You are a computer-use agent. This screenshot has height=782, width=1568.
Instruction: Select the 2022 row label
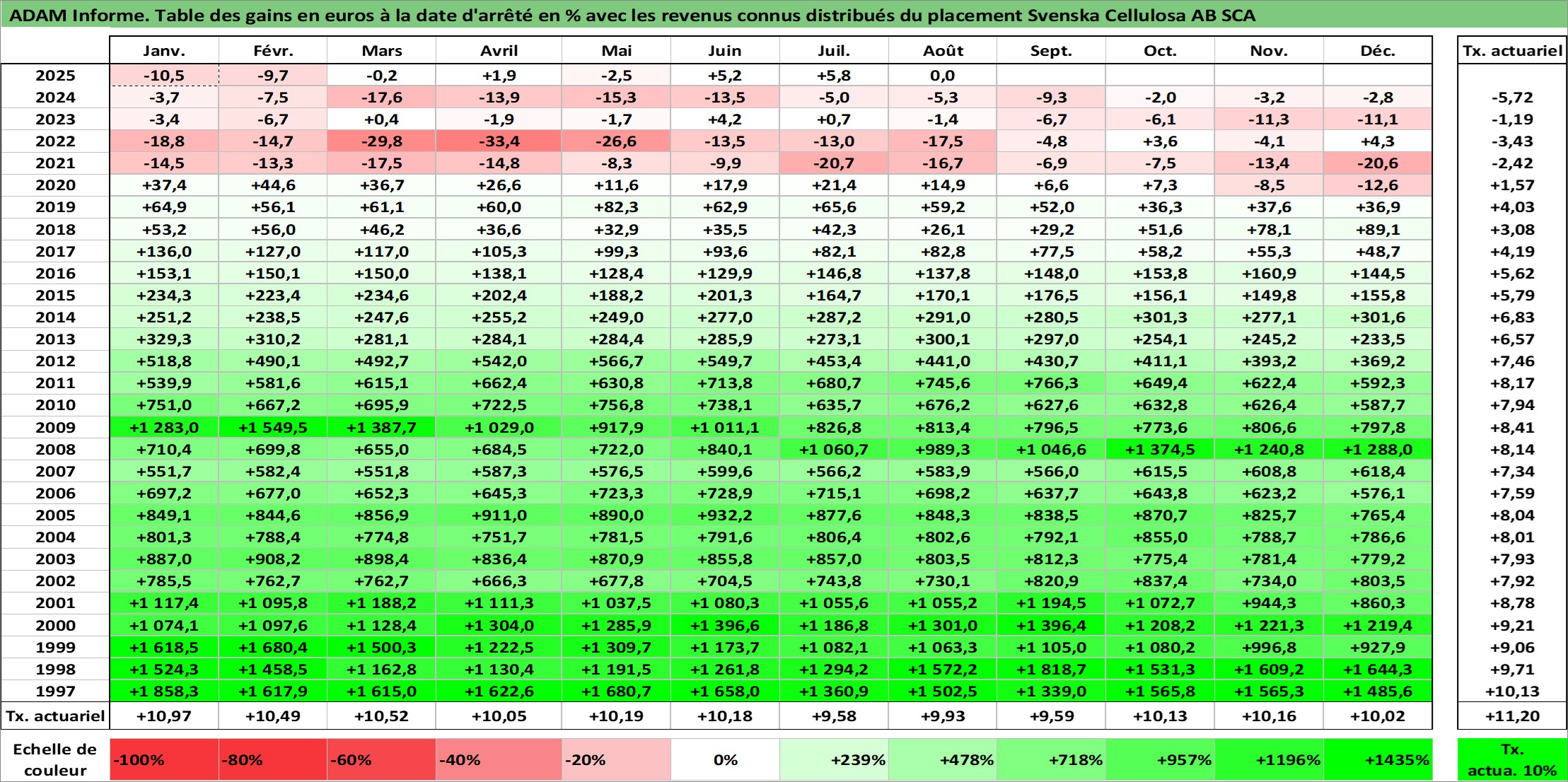(x=55, y=141)
